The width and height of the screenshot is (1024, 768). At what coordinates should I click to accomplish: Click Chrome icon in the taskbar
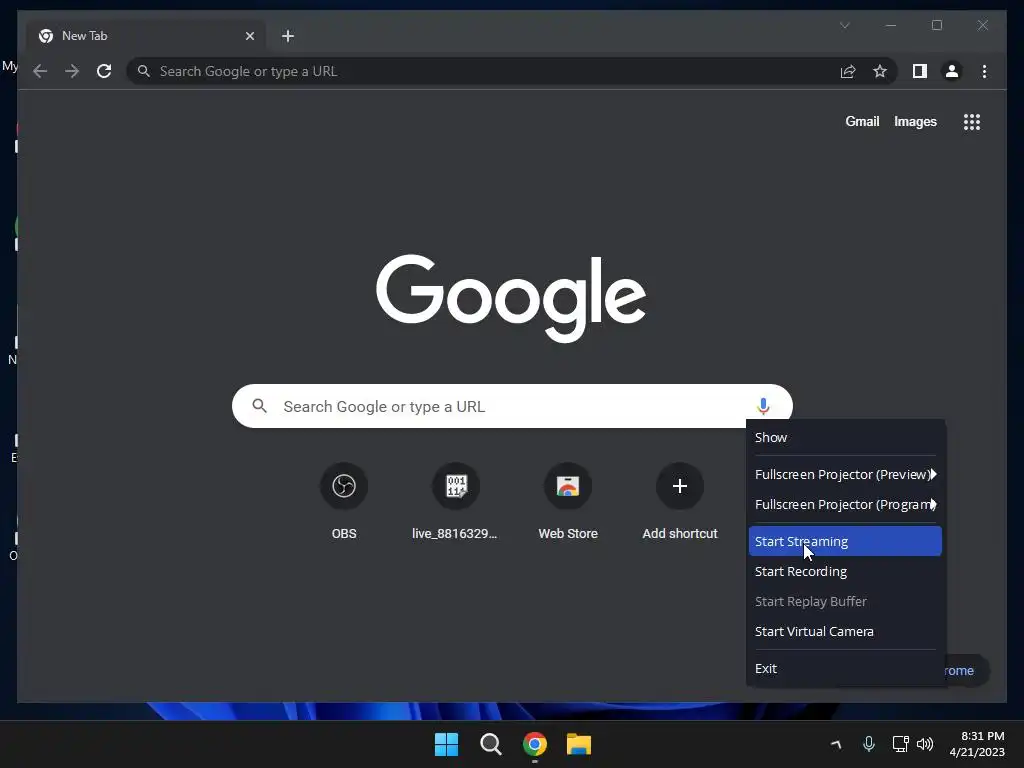click(534, 744)
